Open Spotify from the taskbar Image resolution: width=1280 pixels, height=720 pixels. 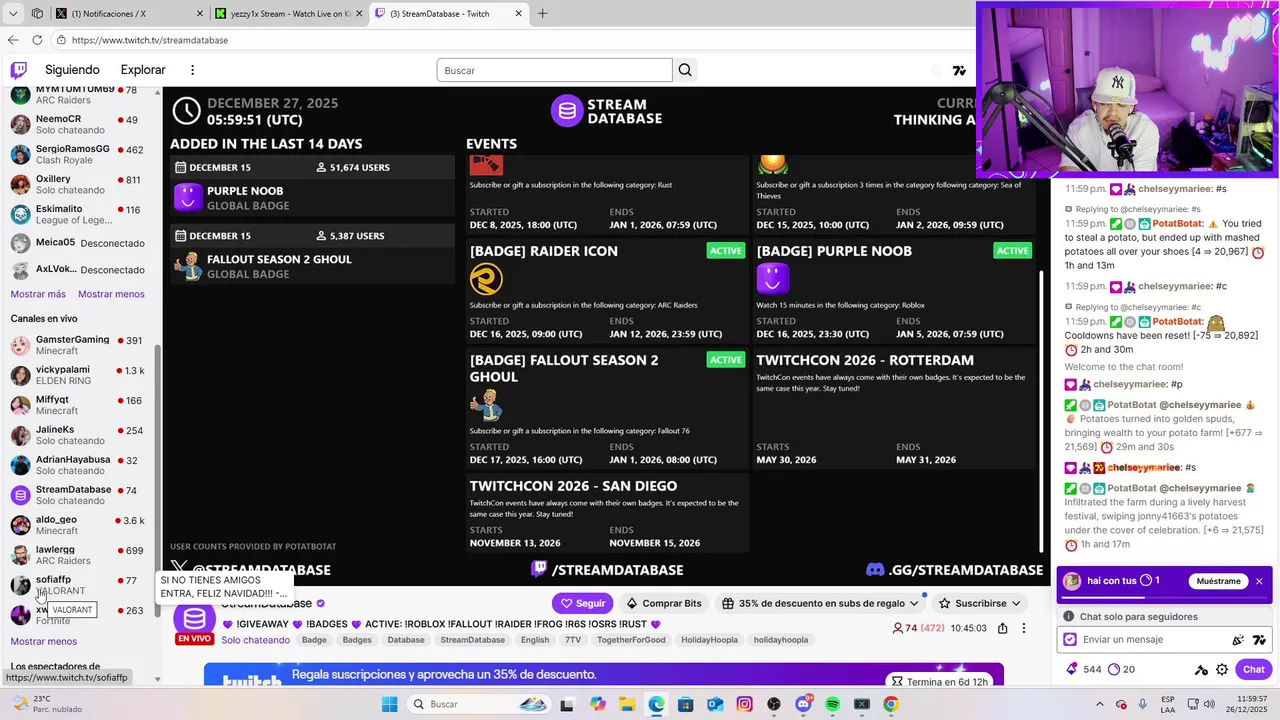coord(833,704)
